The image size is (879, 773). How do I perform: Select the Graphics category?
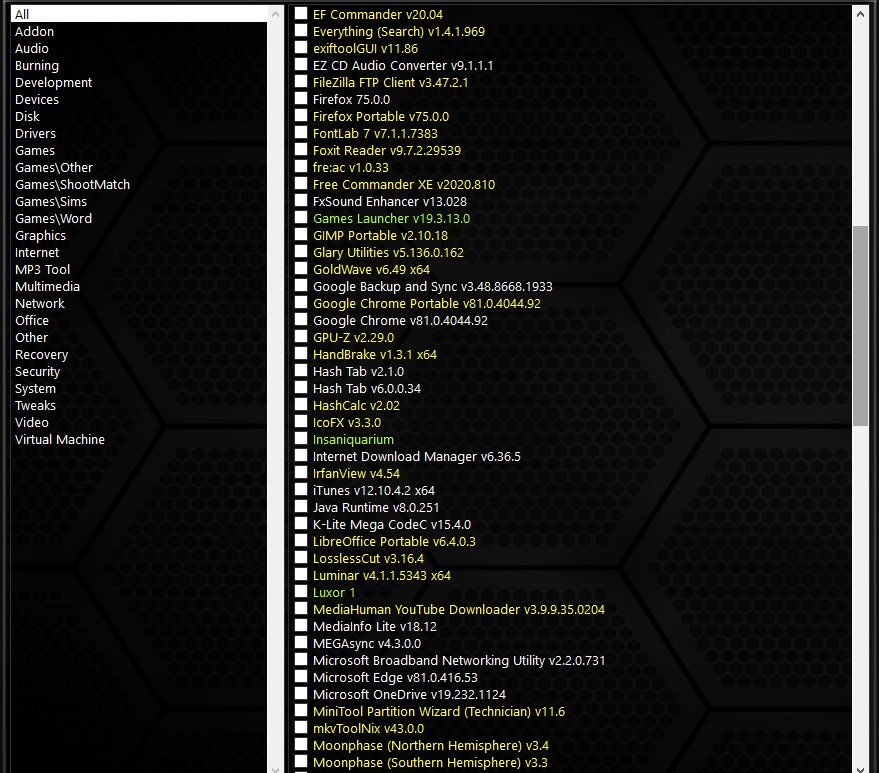40,235
